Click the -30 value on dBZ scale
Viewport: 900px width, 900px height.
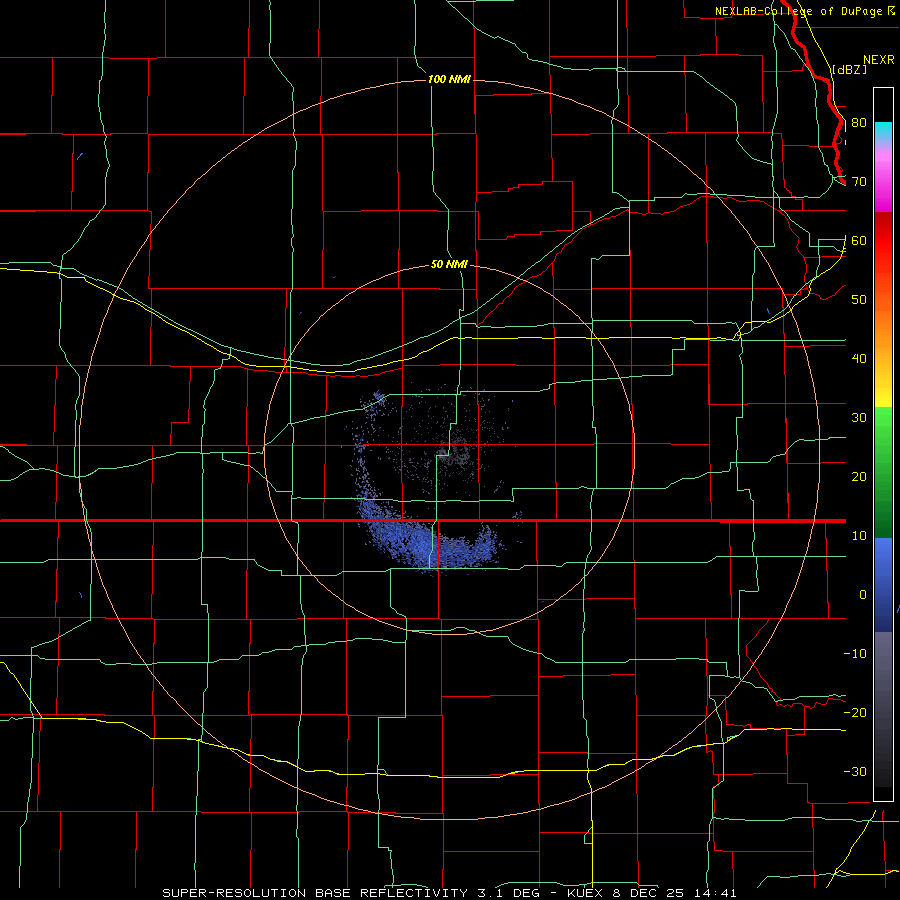click(855, 771)
